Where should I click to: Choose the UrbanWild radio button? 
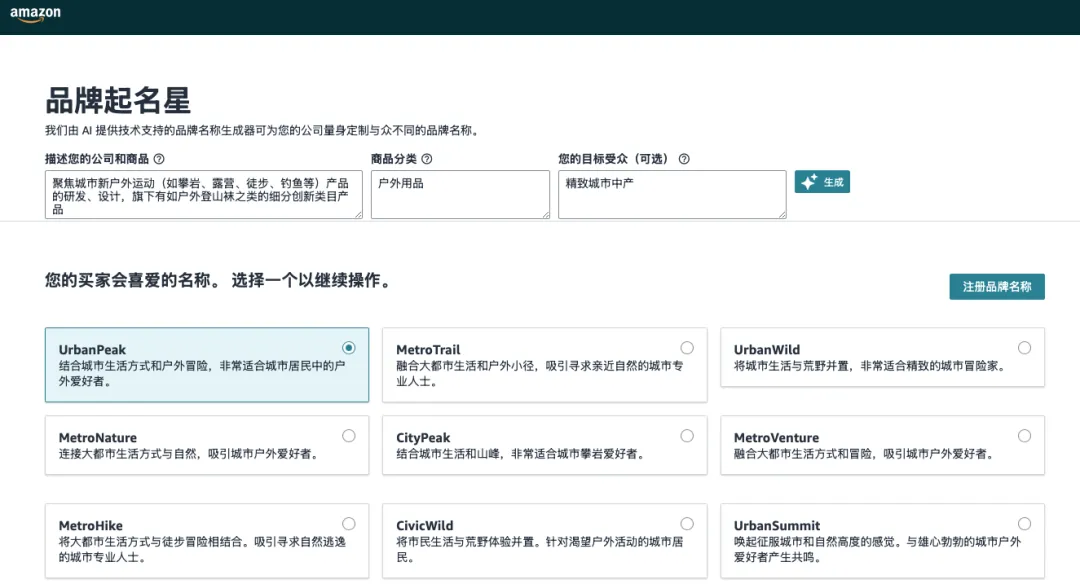[1024, 347]
